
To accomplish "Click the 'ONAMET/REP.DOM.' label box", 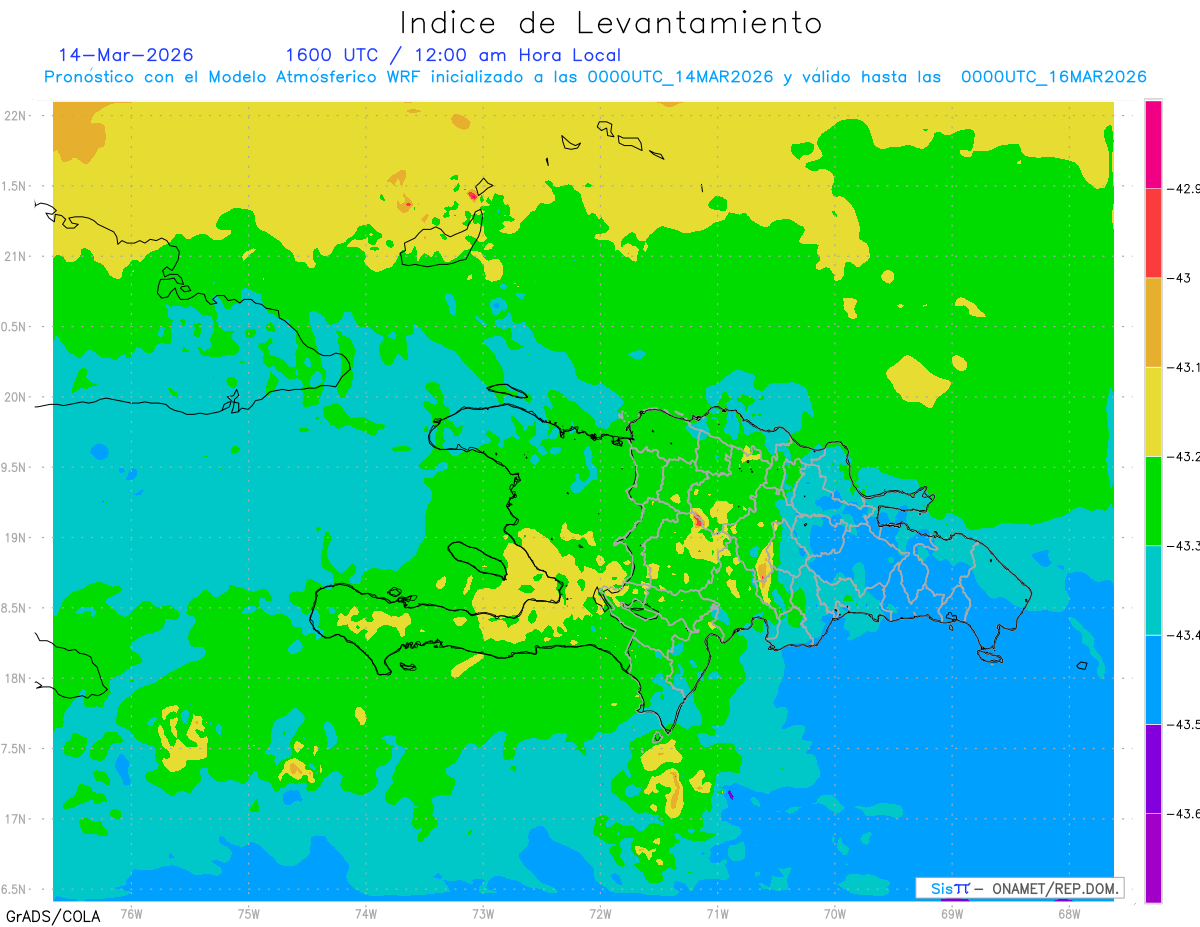I will tap(1019, 888).
